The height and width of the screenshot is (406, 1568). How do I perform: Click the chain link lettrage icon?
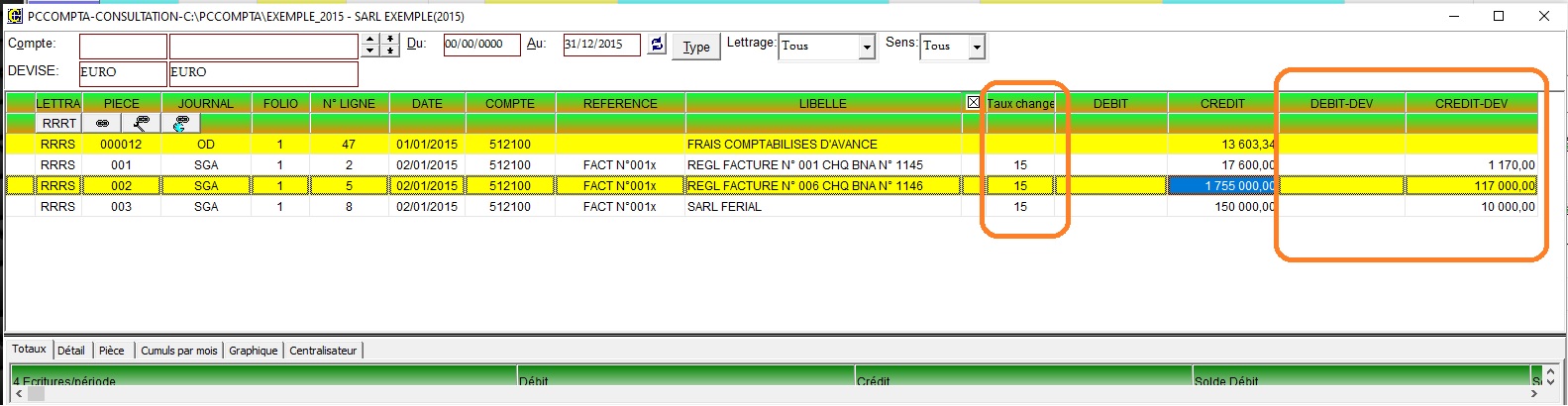102,123
